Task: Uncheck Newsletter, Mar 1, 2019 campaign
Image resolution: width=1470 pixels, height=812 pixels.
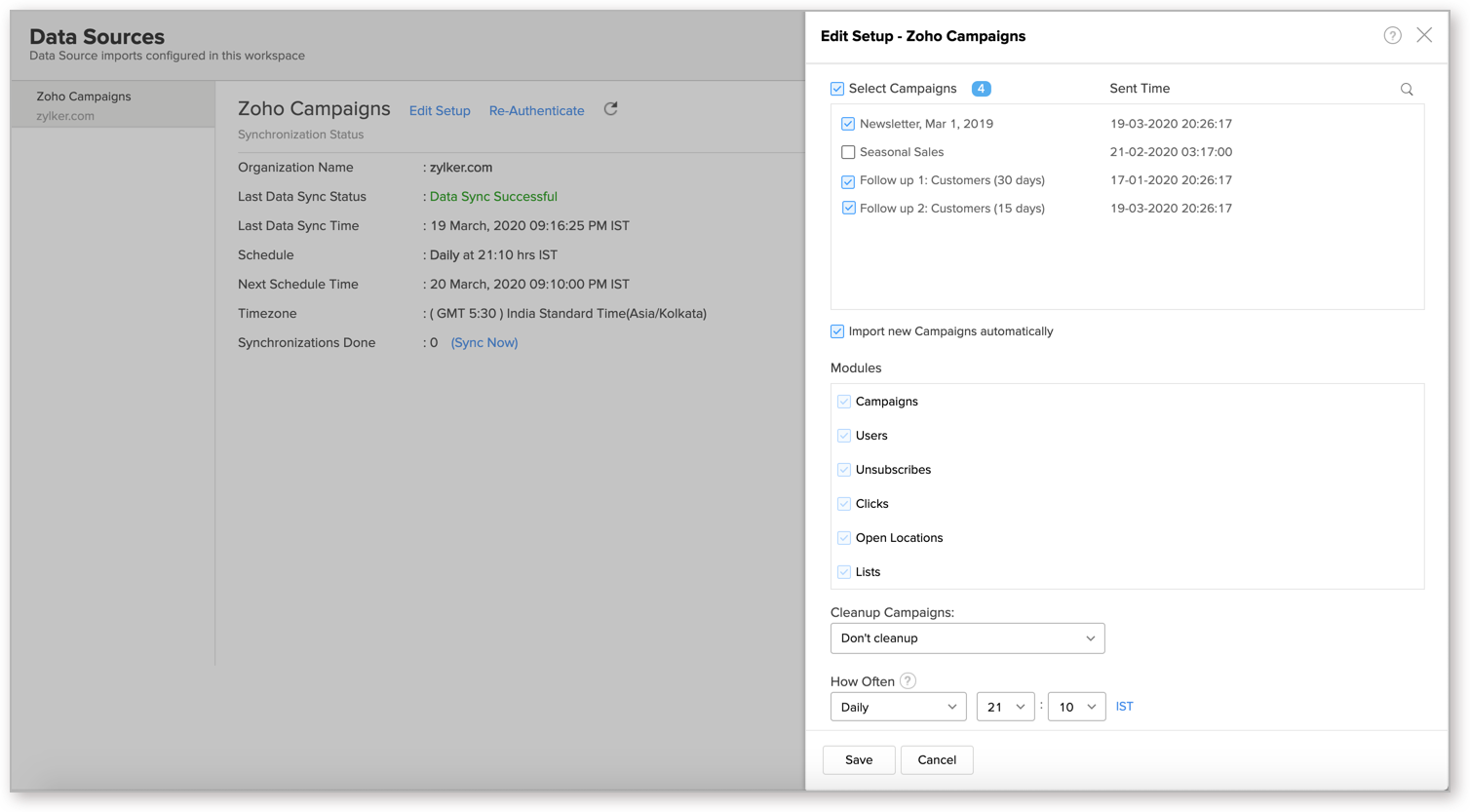Action: point(848,124)
